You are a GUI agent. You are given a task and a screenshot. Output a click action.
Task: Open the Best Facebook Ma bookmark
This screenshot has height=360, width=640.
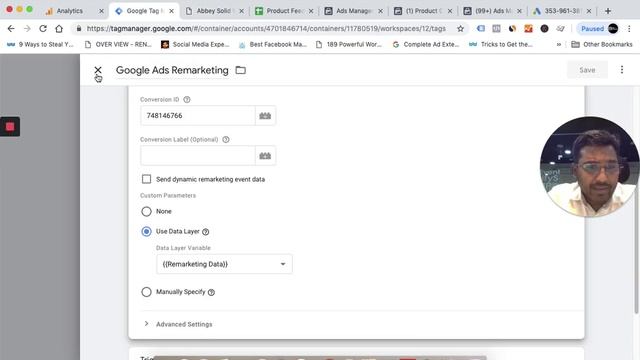(273, 44)
